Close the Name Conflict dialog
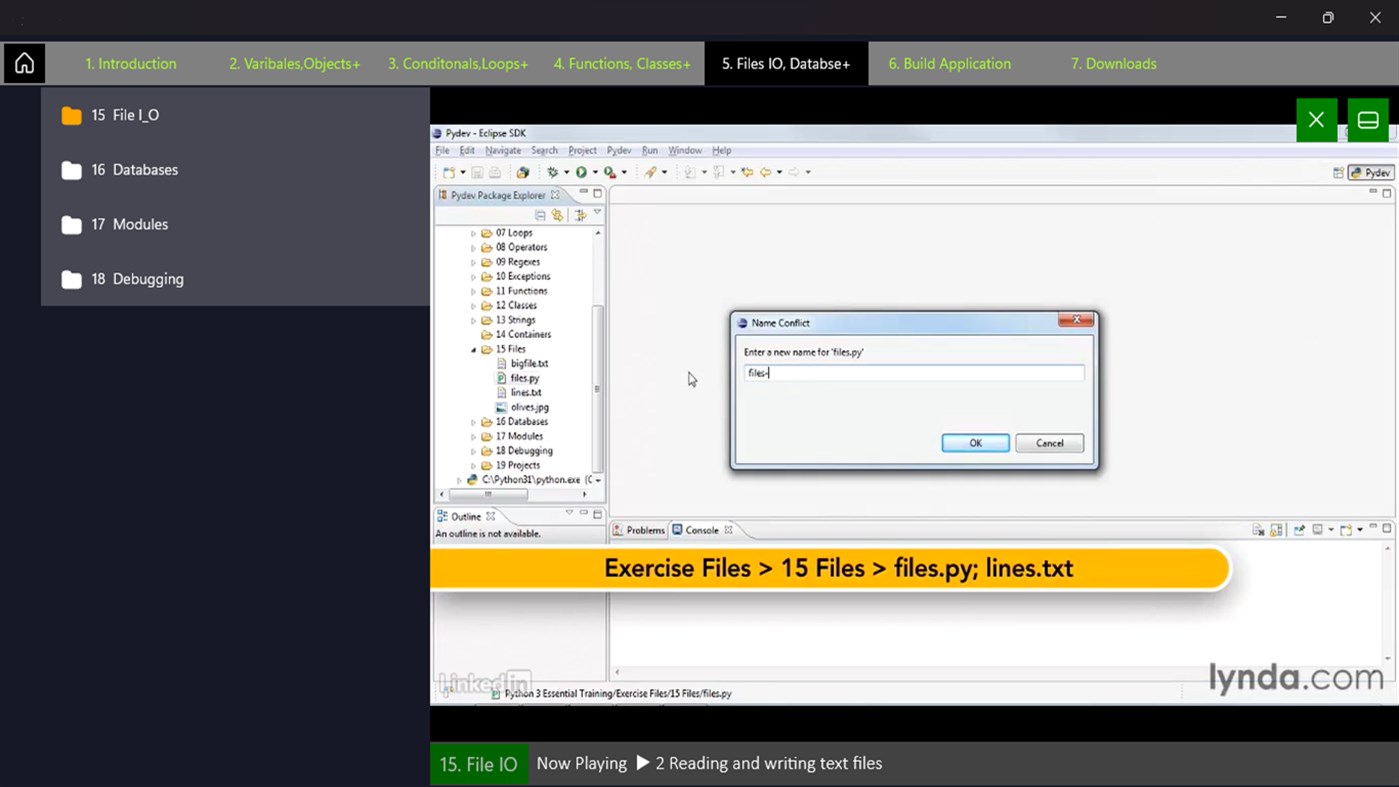Screen dimensions: 1399x787 [1076, 320]
